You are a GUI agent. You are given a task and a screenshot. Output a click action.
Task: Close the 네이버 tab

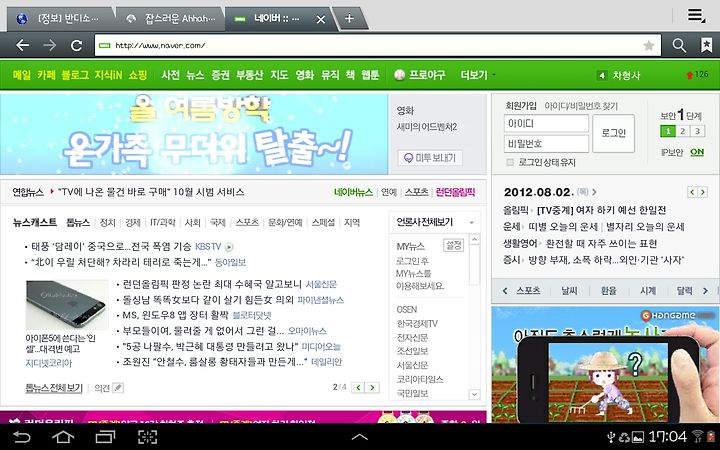321,19
